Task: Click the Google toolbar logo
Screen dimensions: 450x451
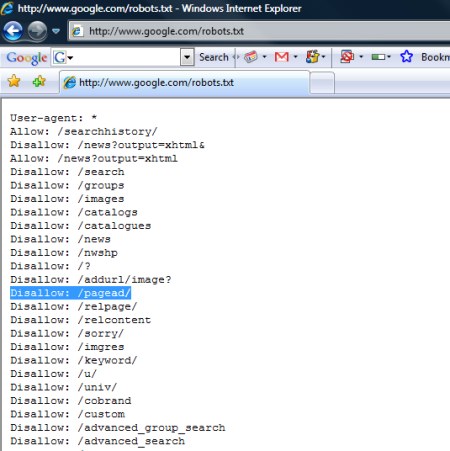Action: [x=27, y=58]
